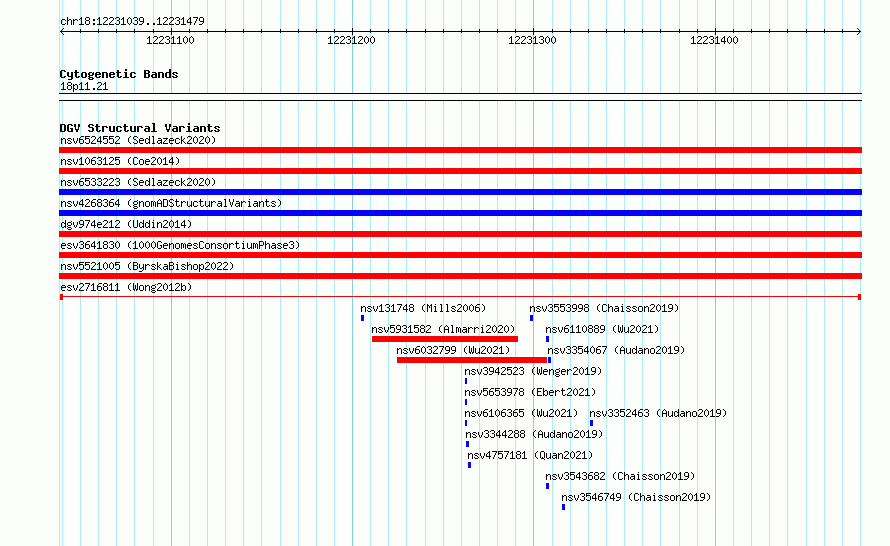890x546 pixels.
Task: Click the blue marker under nsv6110889
Action: pyautogui.click(x=547, y=339)
